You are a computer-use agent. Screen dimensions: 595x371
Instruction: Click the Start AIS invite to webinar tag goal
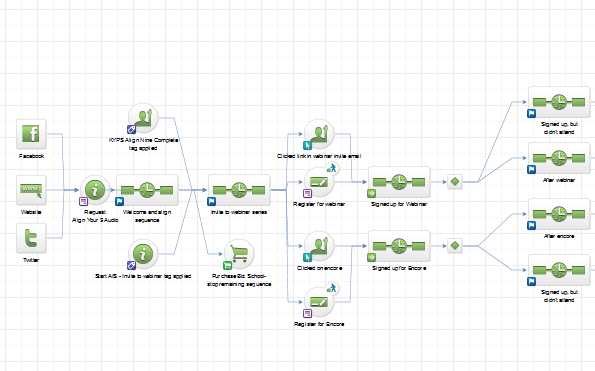click(143, 254)
